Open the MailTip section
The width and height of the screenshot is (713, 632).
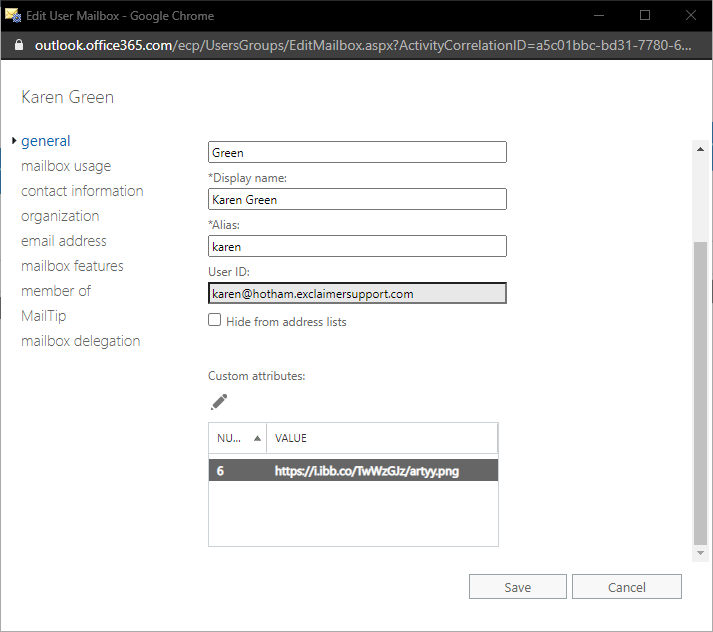tap(43, 316)
